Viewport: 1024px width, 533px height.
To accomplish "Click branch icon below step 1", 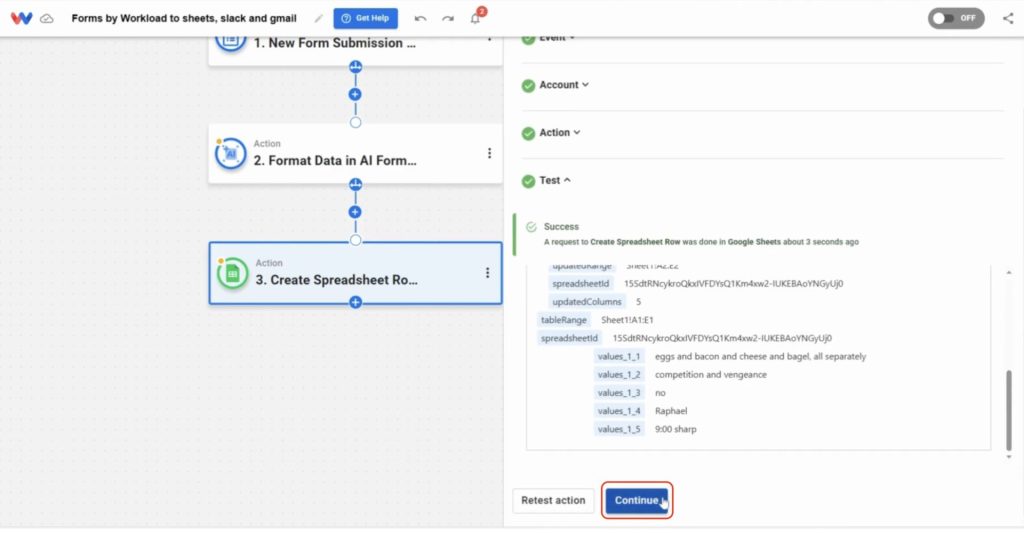I will tap(355, 67).
